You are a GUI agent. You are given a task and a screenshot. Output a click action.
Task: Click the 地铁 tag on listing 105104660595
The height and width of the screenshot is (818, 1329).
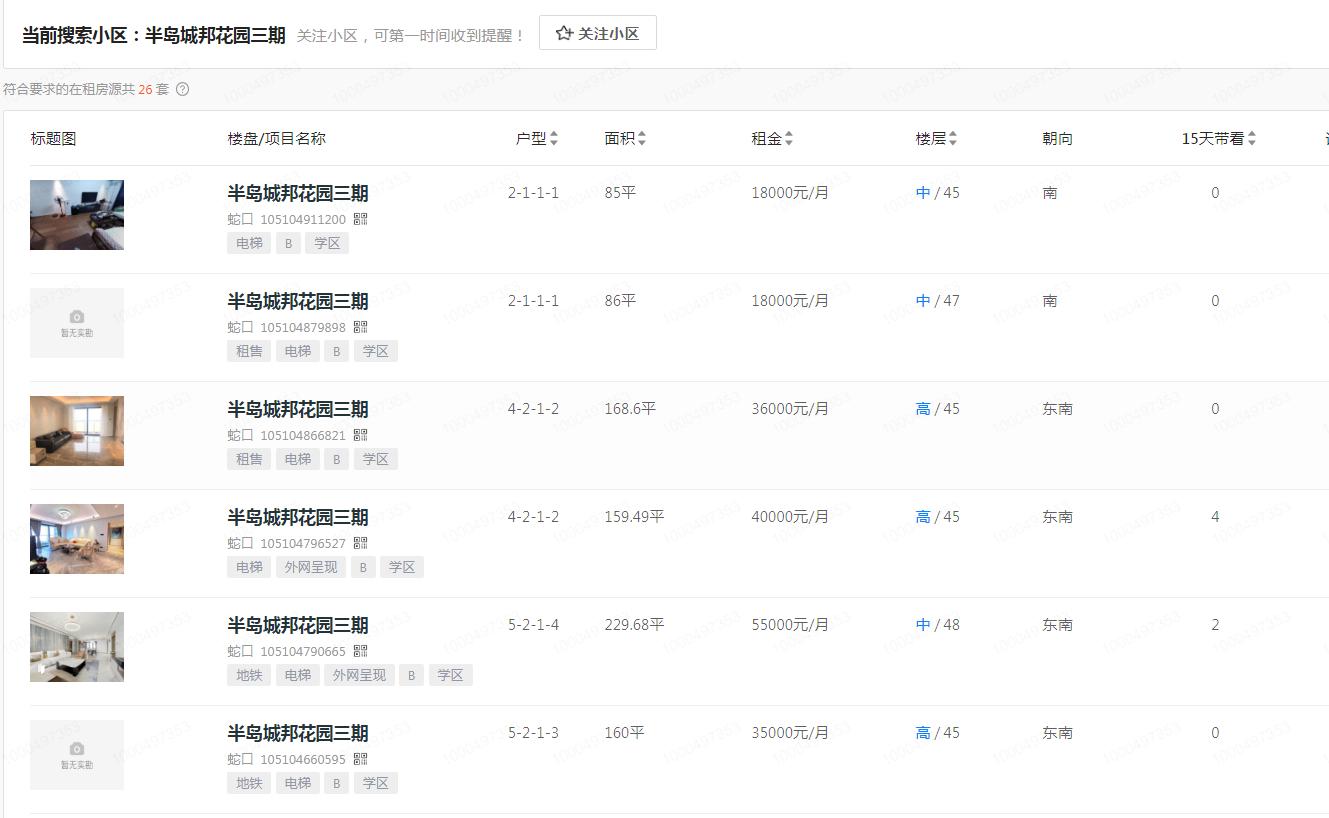pos(249,783)
